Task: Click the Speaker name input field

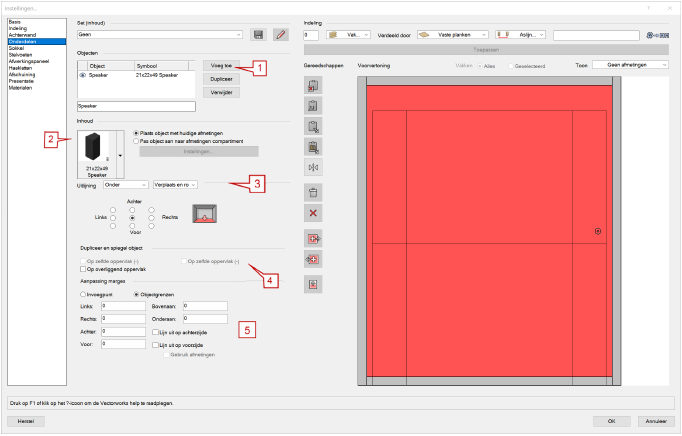Action: pos(136,106)
